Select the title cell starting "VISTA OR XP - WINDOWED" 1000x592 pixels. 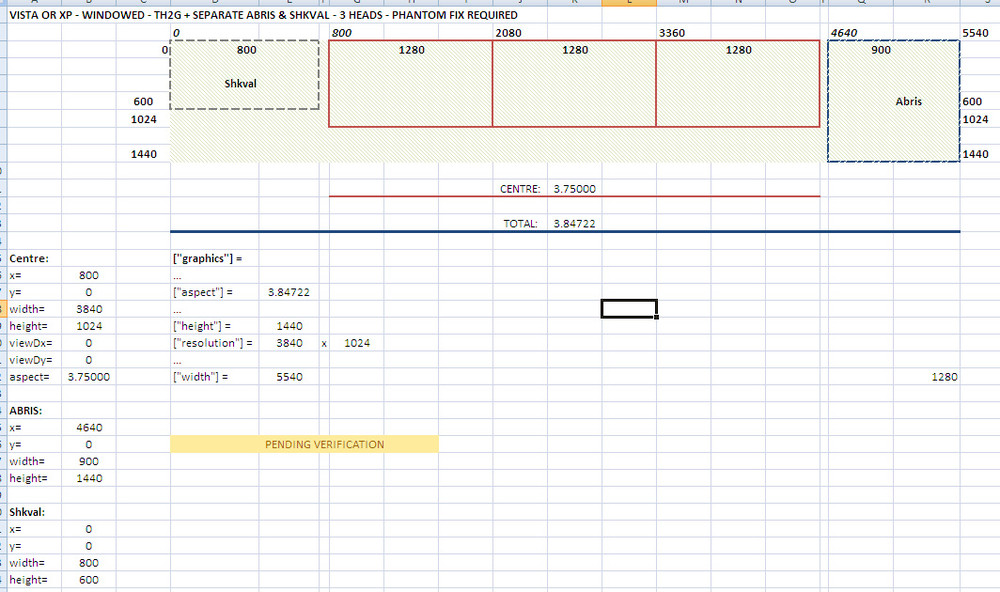point(263,15)
